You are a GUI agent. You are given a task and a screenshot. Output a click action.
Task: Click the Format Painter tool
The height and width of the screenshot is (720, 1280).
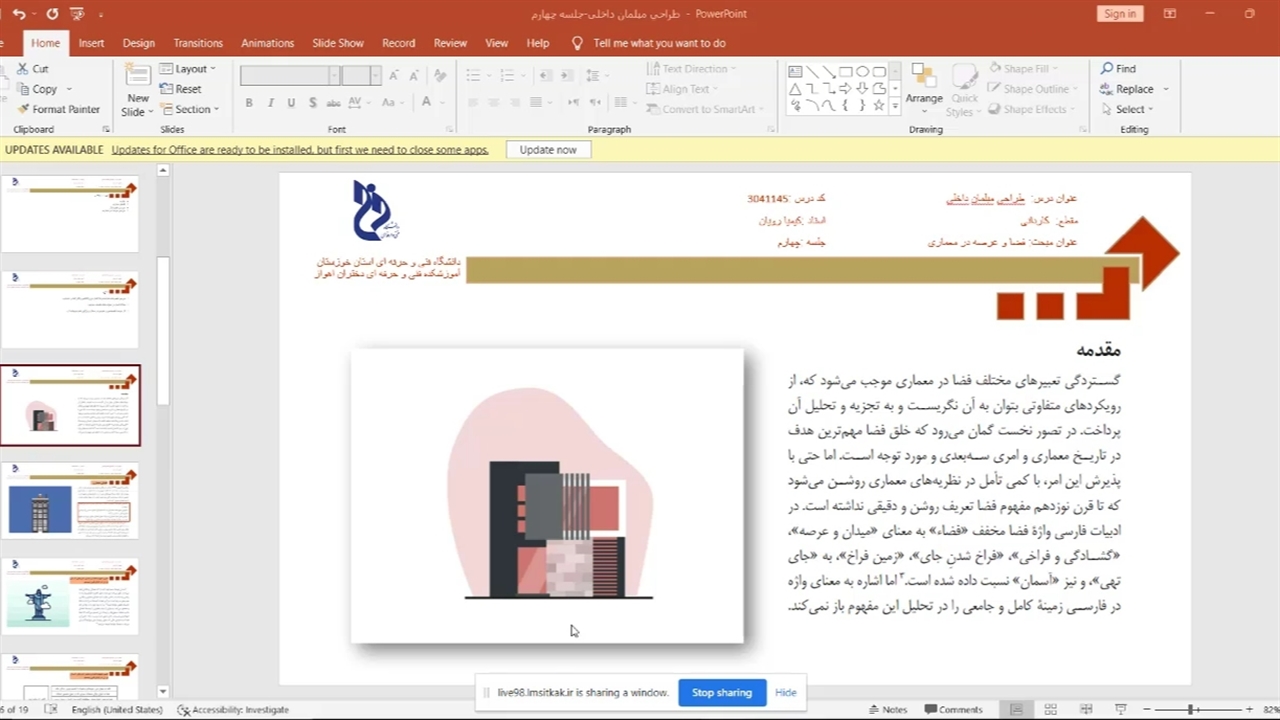[x=58, y=109]
